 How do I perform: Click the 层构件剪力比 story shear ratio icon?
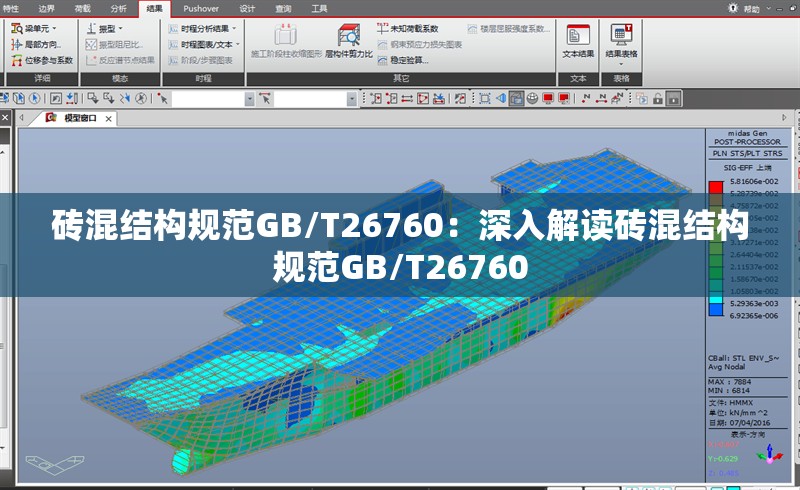pos(348,41)
